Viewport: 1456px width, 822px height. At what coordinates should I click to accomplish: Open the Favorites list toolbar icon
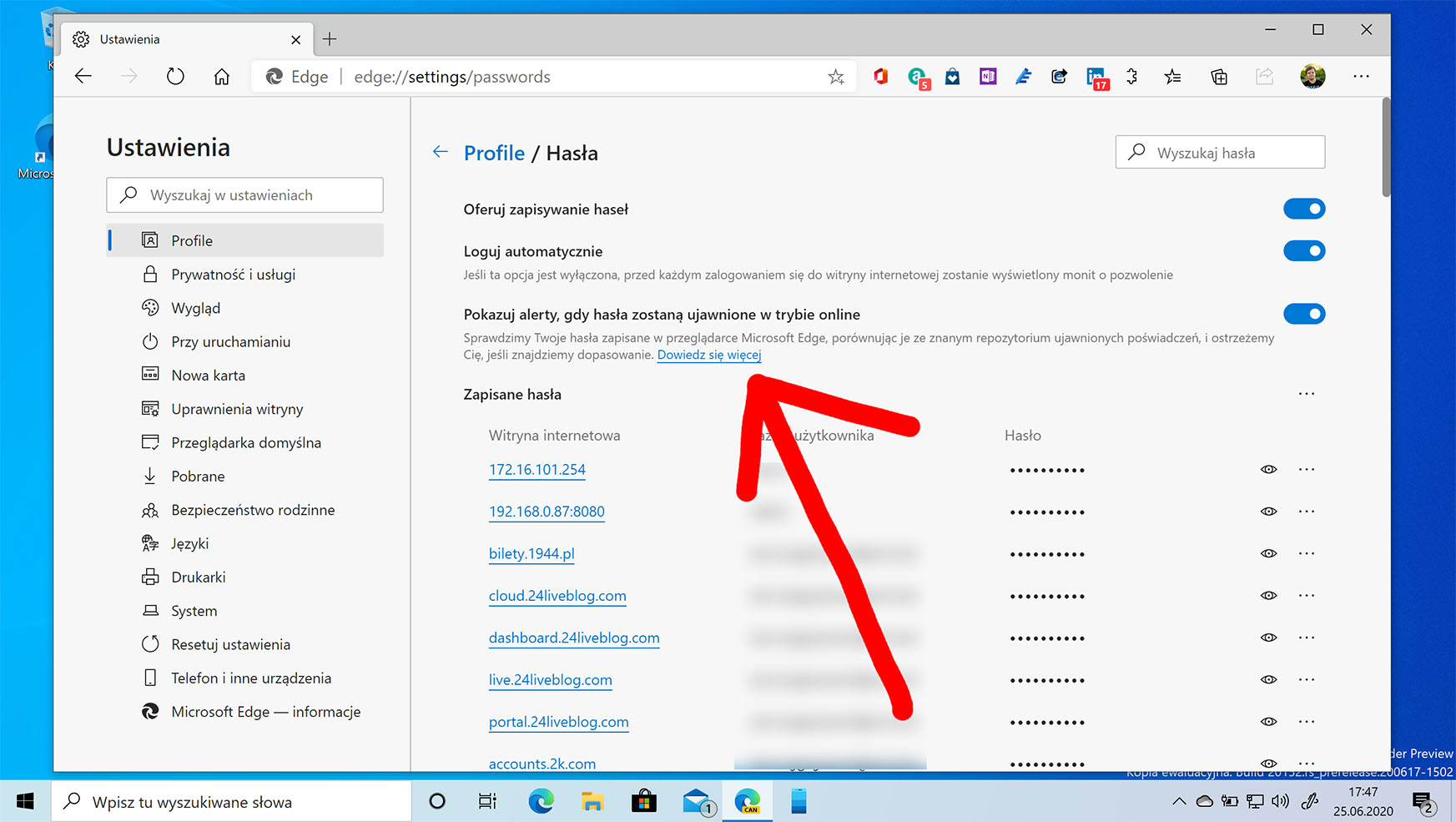tap(1172, 77)
